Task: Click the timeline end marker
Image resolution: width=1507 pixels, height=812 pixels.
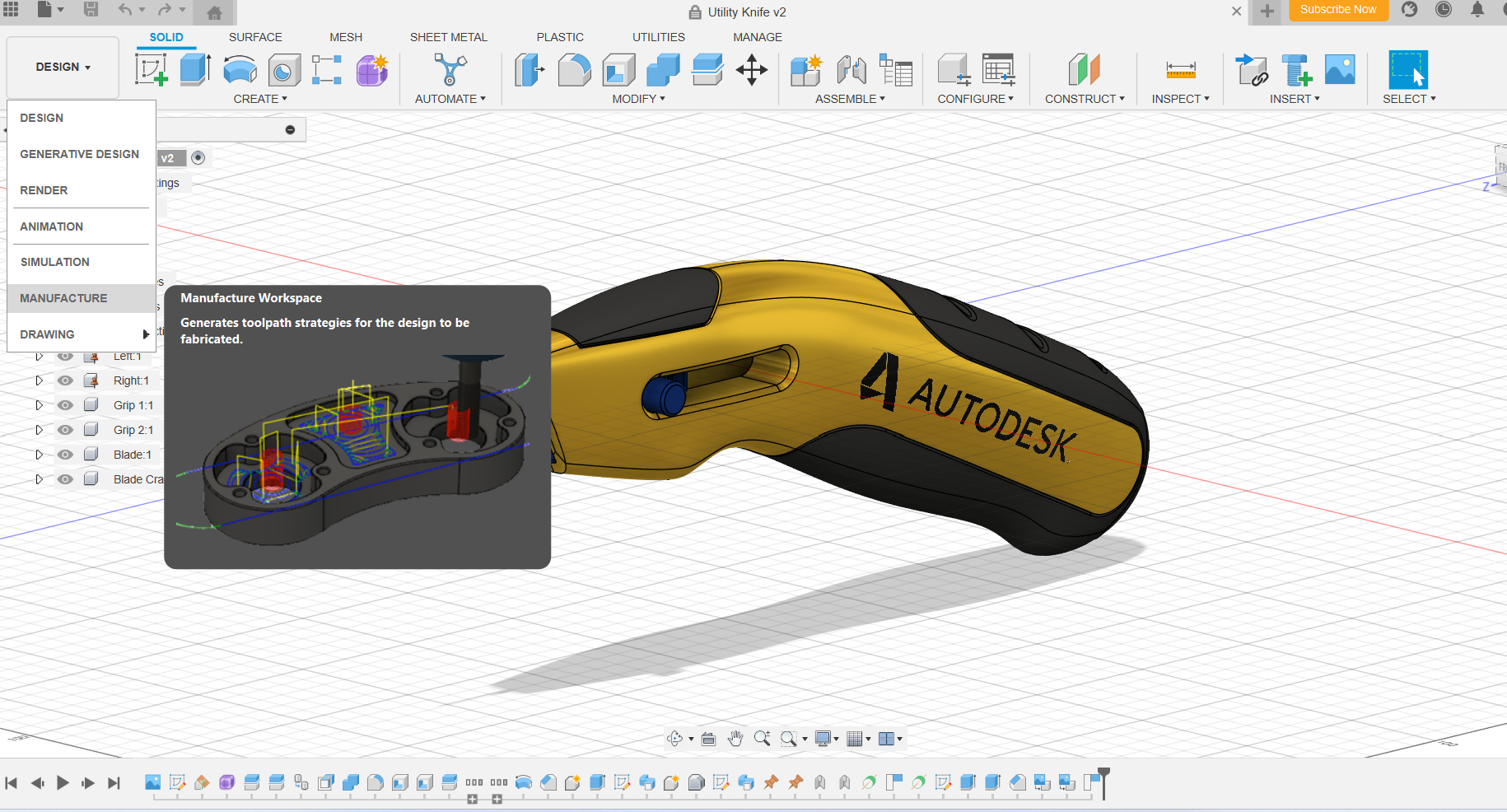Action: coord(1103,782)
